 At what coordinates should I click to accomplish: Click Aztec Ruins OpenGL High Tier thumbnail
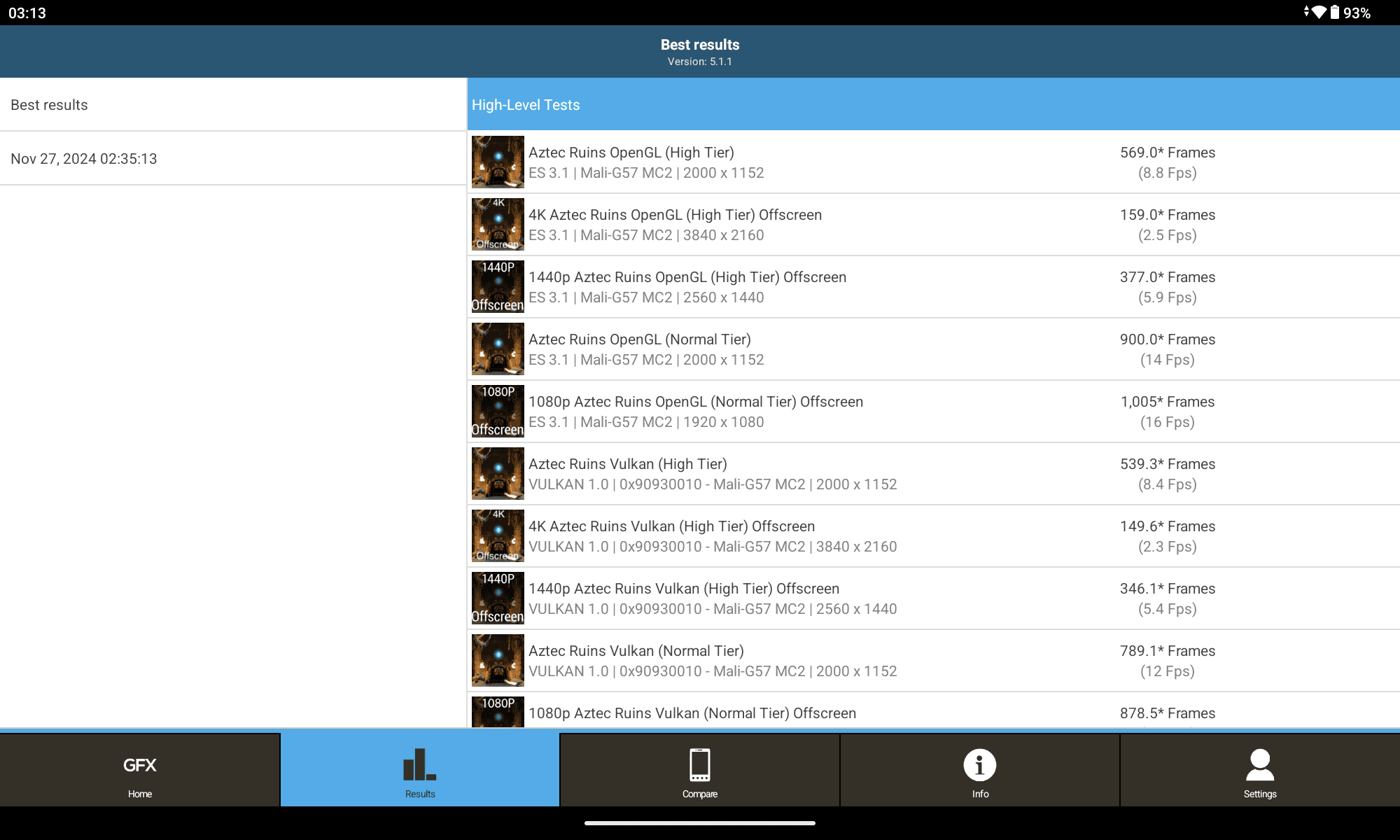[497, 161]
